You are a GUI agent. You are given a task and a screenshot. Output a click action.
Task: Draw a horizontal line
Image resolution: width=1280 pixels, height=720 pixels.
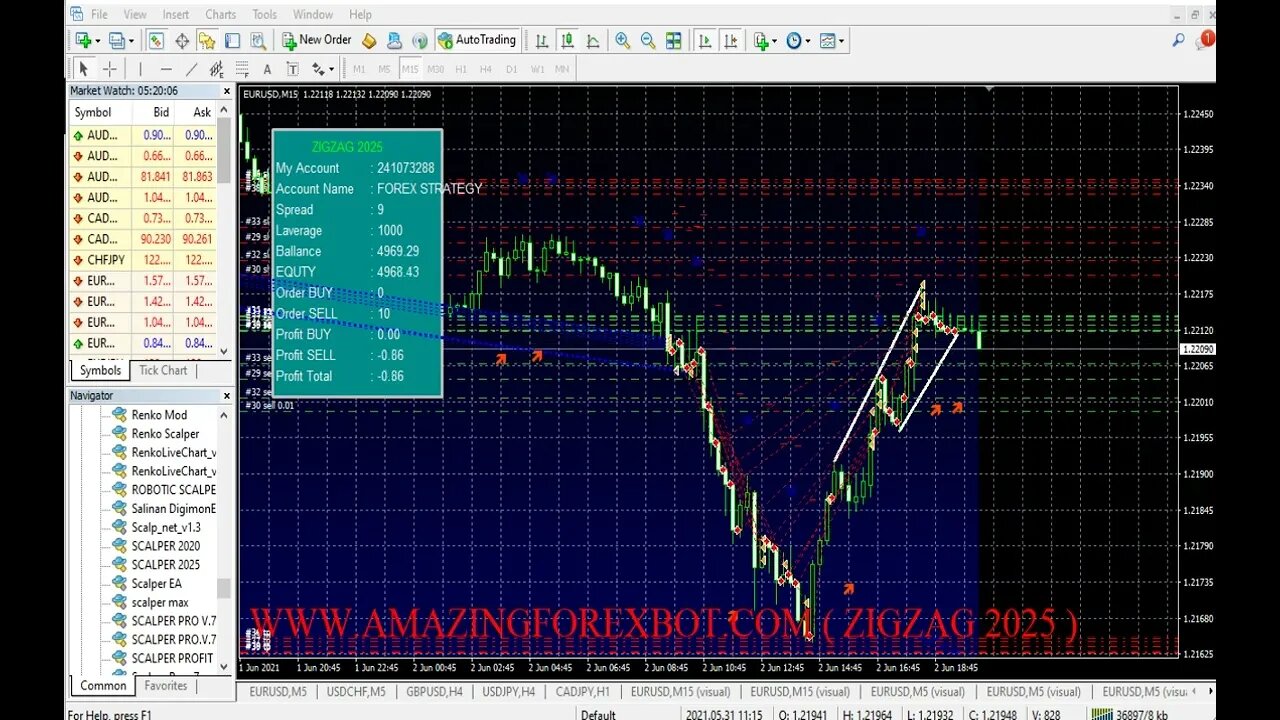point(166,69)
